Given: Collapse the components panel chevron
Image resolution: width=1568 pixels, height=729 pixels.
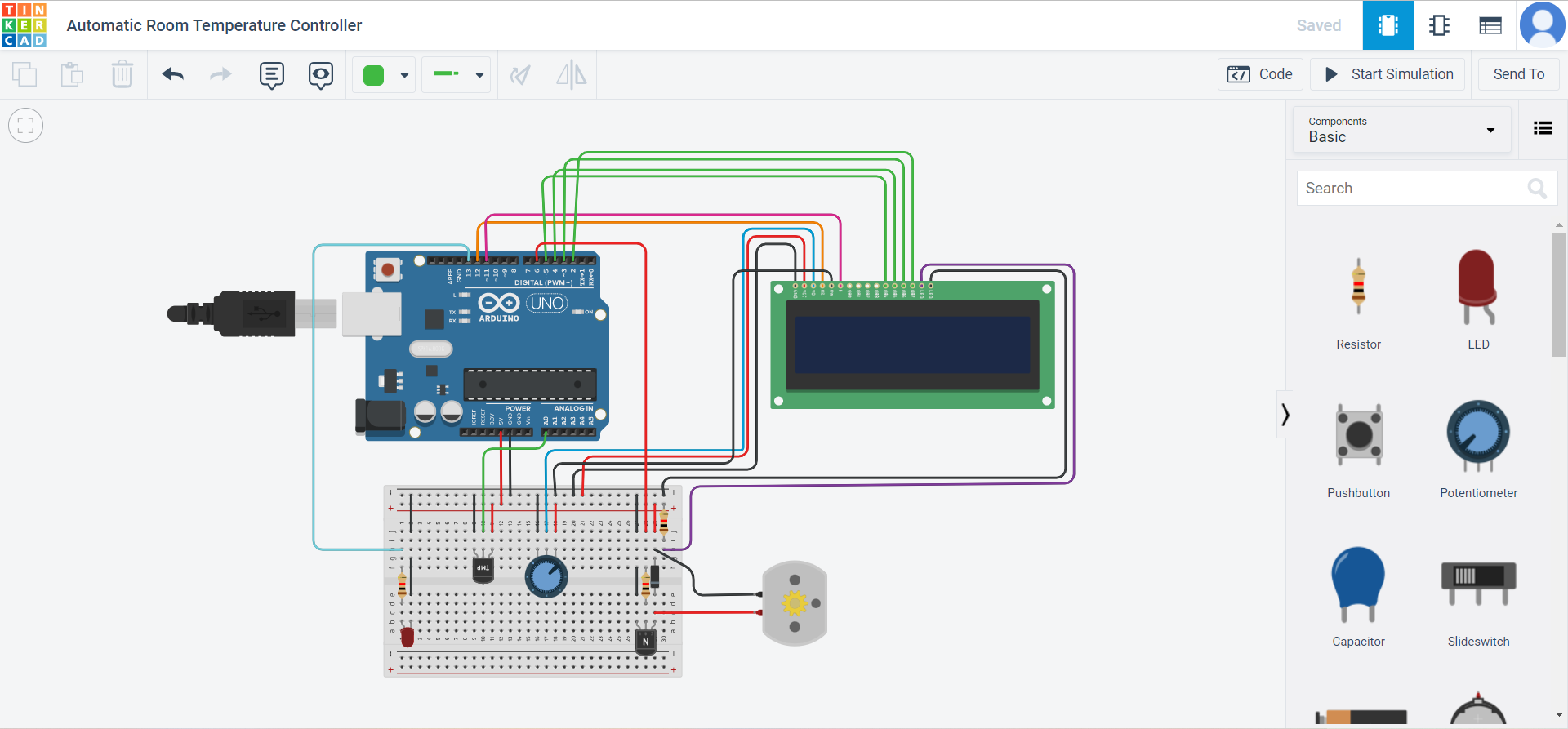Looking at the screenshot, I should [x=1285, y=415].
